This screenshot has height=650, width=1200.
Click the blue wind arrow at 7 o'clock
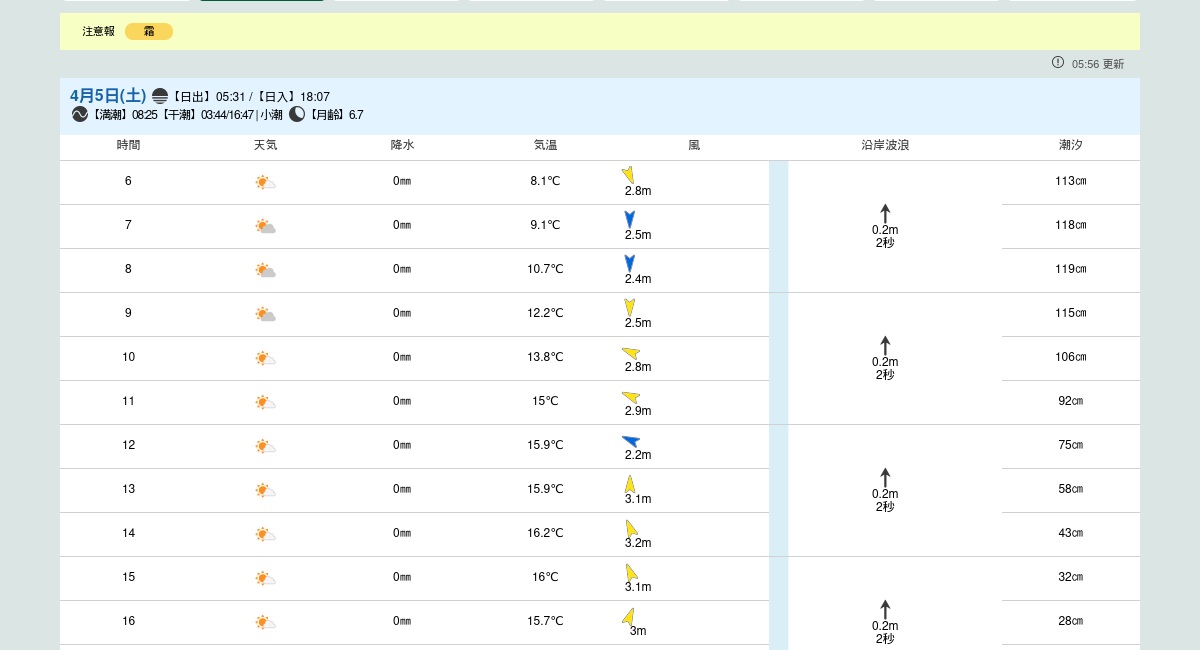point(629,219)
